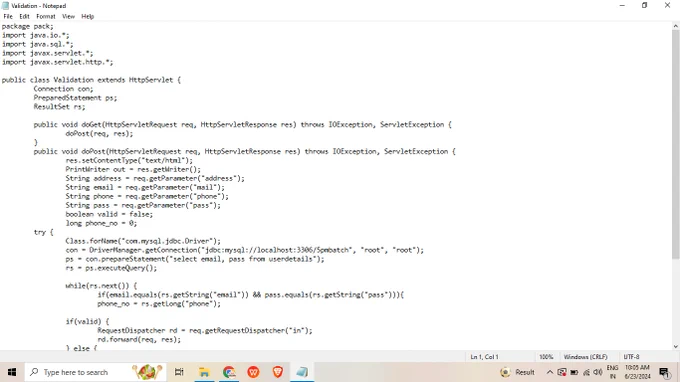Image resolution: width=680 pixels, height=382 pixels.
Task: Open the notification center icon
Action: (x=664, y=372)
